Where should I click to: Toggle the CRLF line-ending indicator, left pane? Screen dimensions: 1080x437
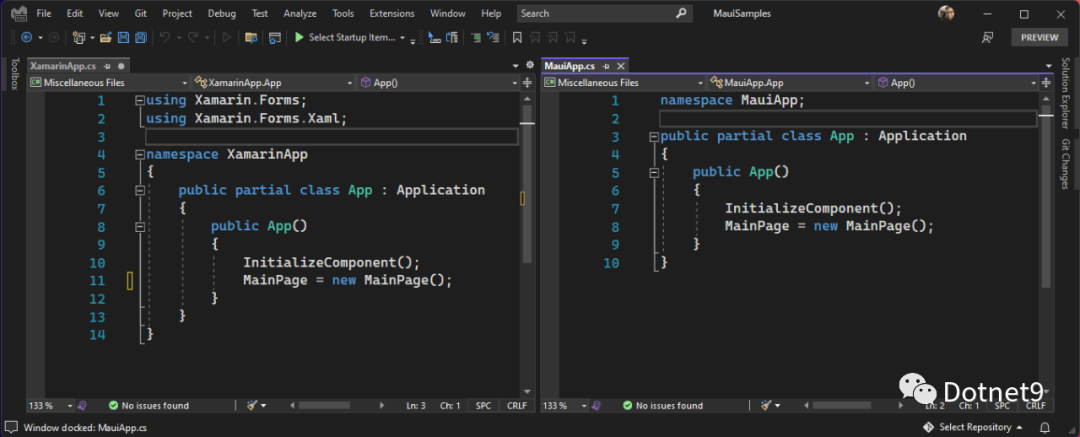516,405
